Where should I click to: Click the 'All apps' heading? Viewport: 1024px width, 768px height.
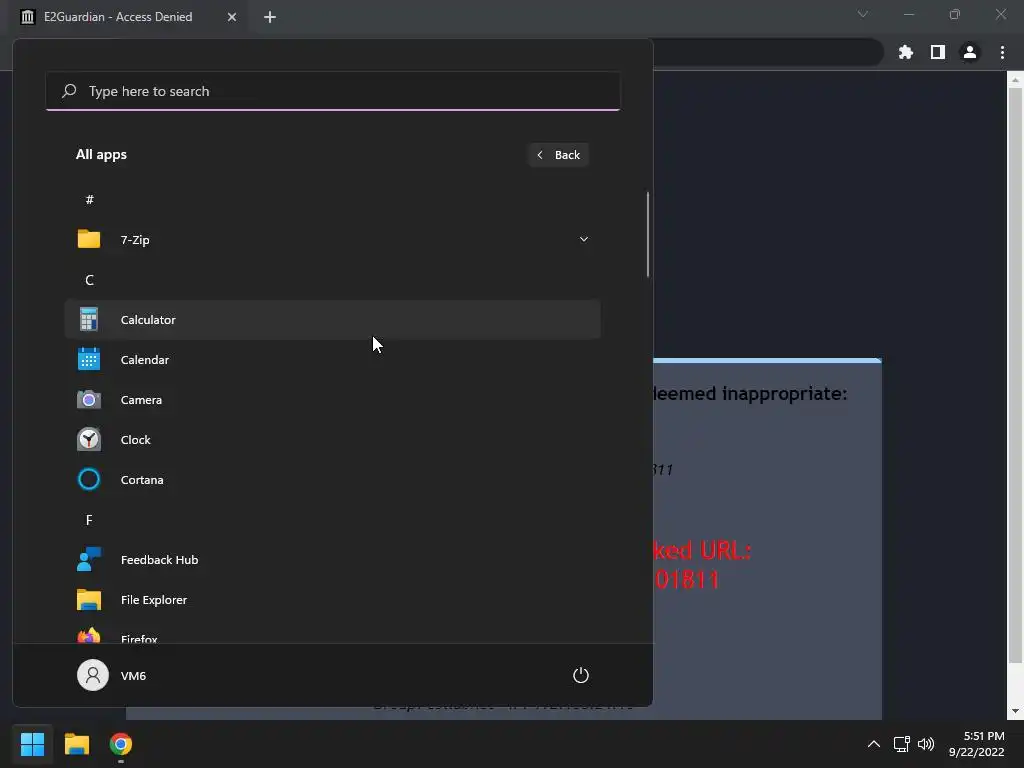pyautogui.click(x=101, y=155)
